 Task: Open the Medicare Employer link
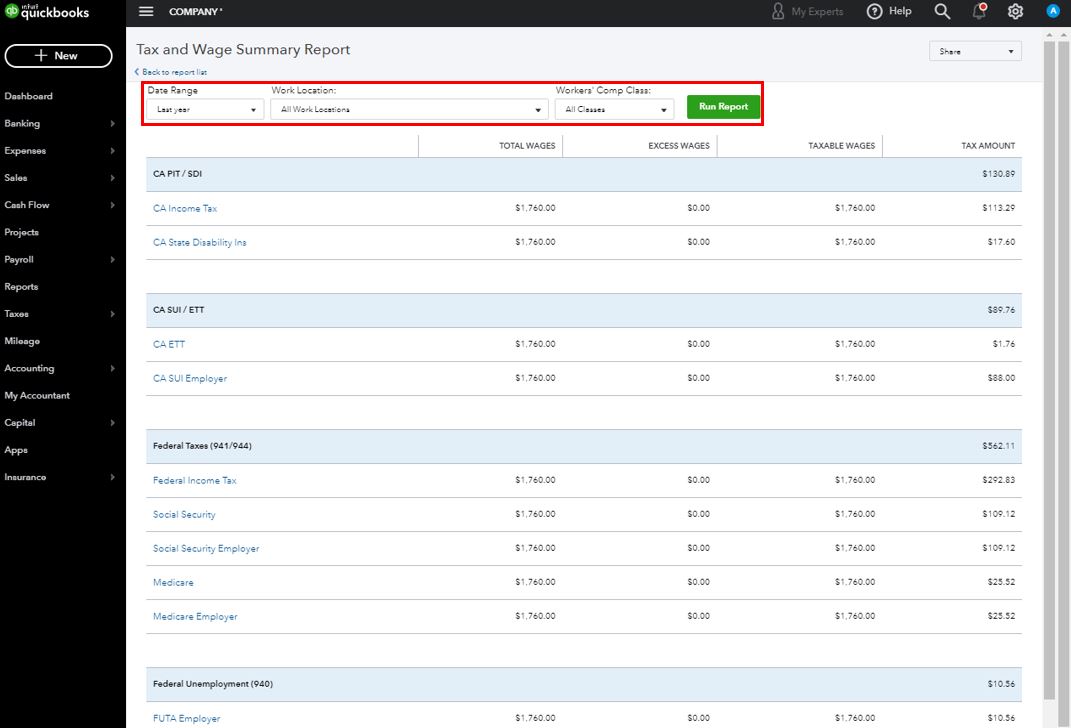coord(195,617)
